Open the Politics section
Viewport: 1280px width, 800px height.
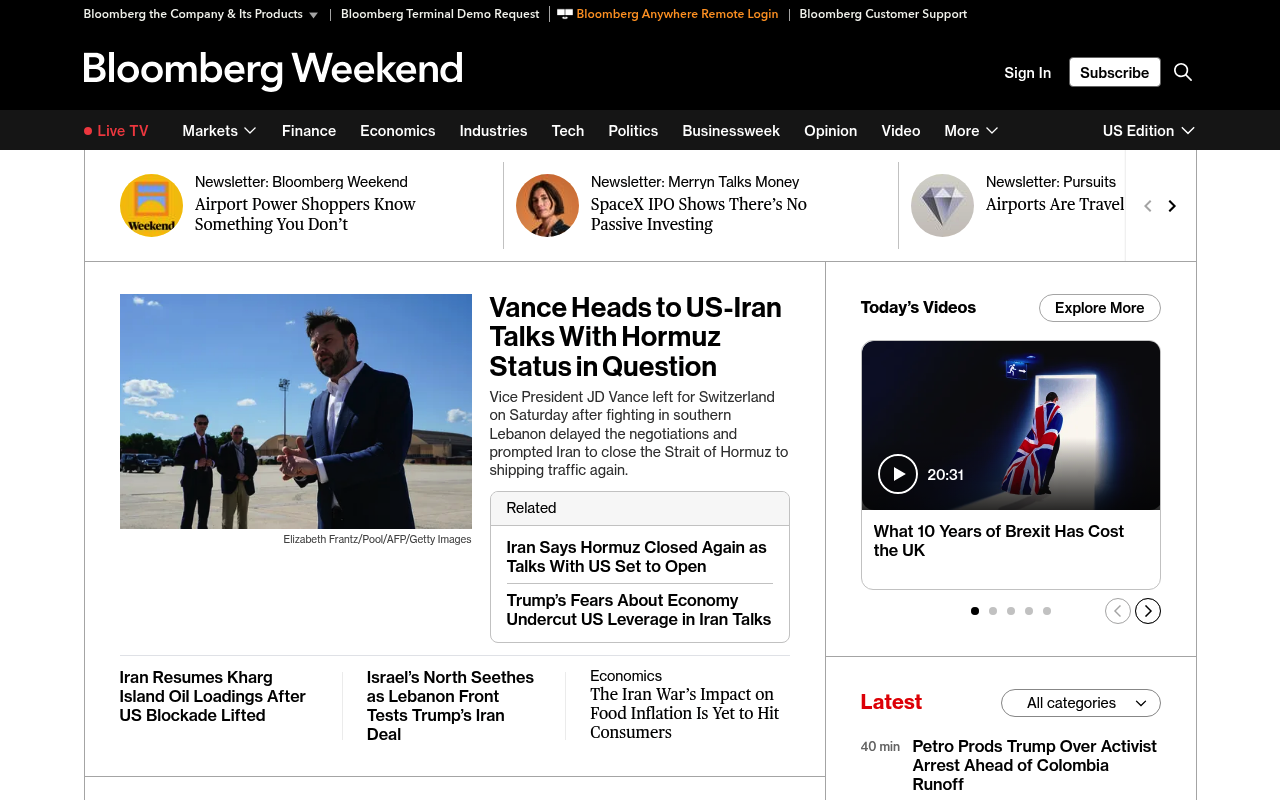point(633,131)
